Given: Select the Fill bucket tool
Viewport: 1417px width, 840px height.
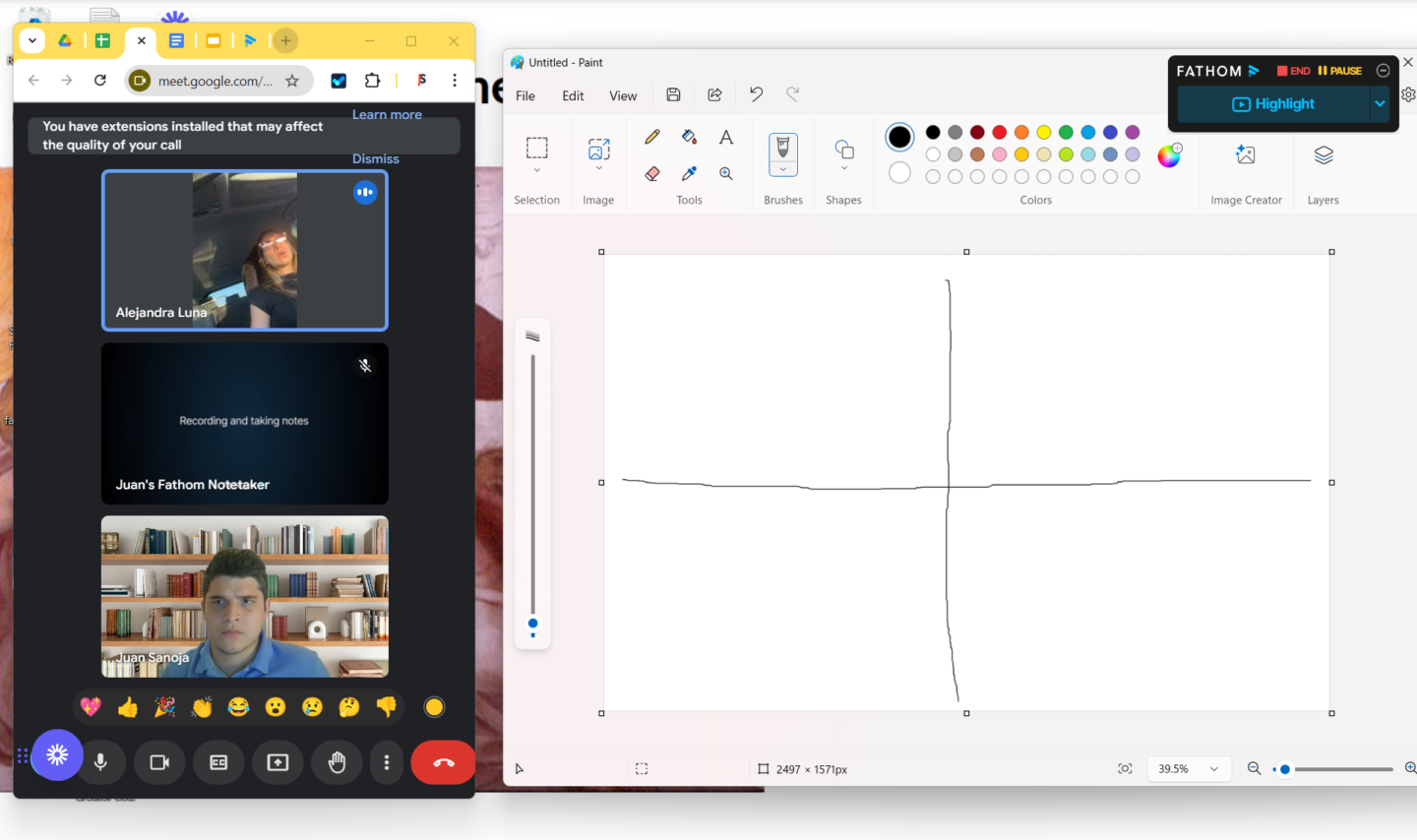Looking at the screenshot, I should [x=689, y=138].
